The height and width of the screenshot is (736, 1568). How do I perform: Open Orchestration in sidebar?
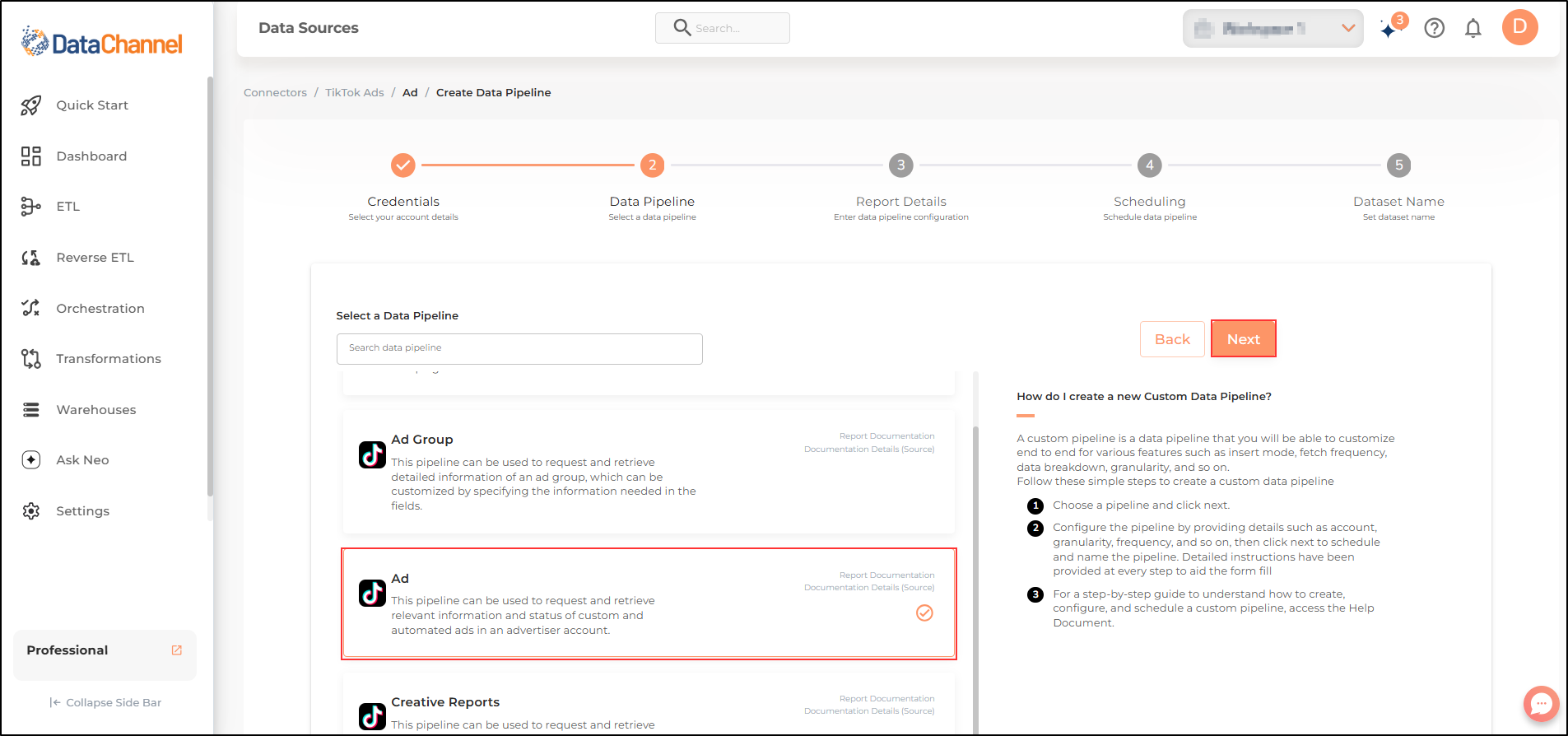(100, 309)
